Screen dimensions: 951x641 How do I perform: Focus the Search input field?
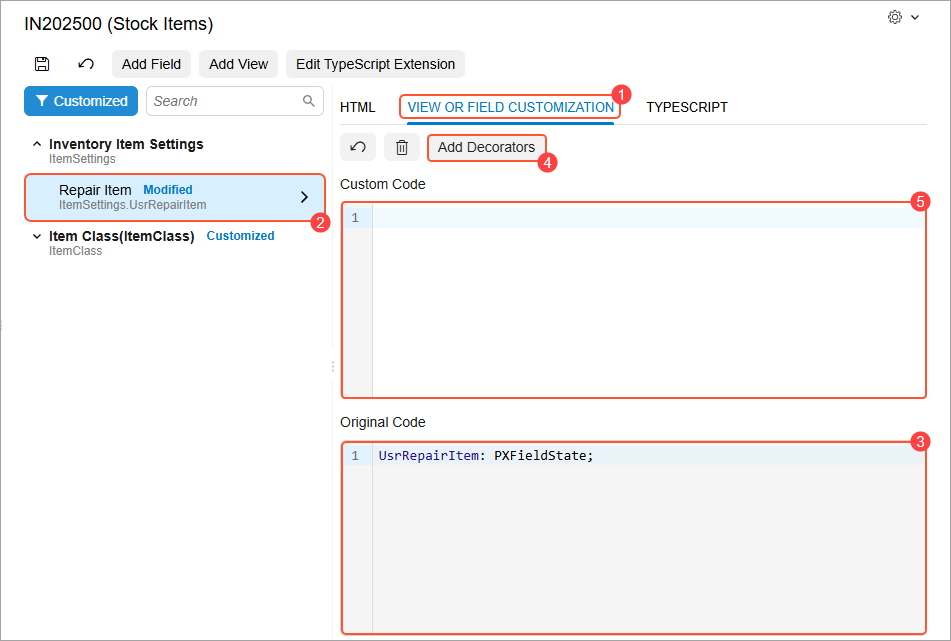point(224,101)
